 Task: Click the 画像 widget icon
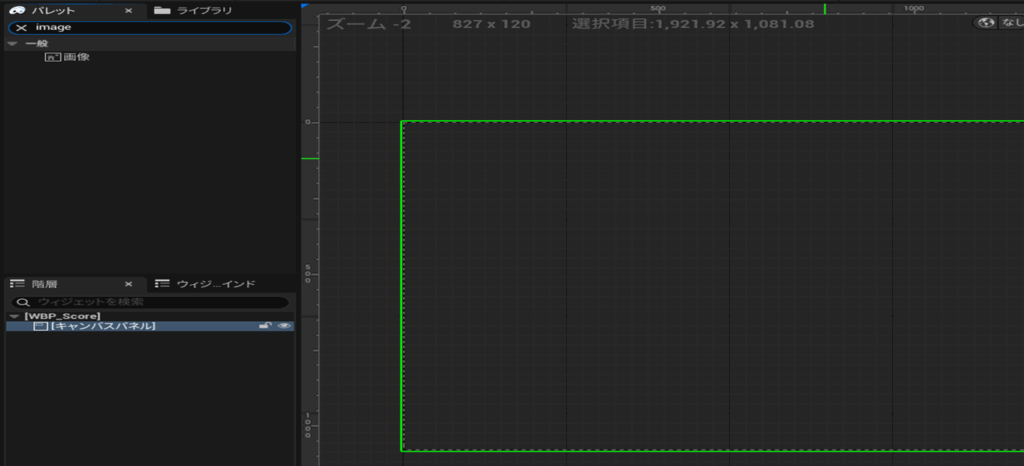[52, 57]
